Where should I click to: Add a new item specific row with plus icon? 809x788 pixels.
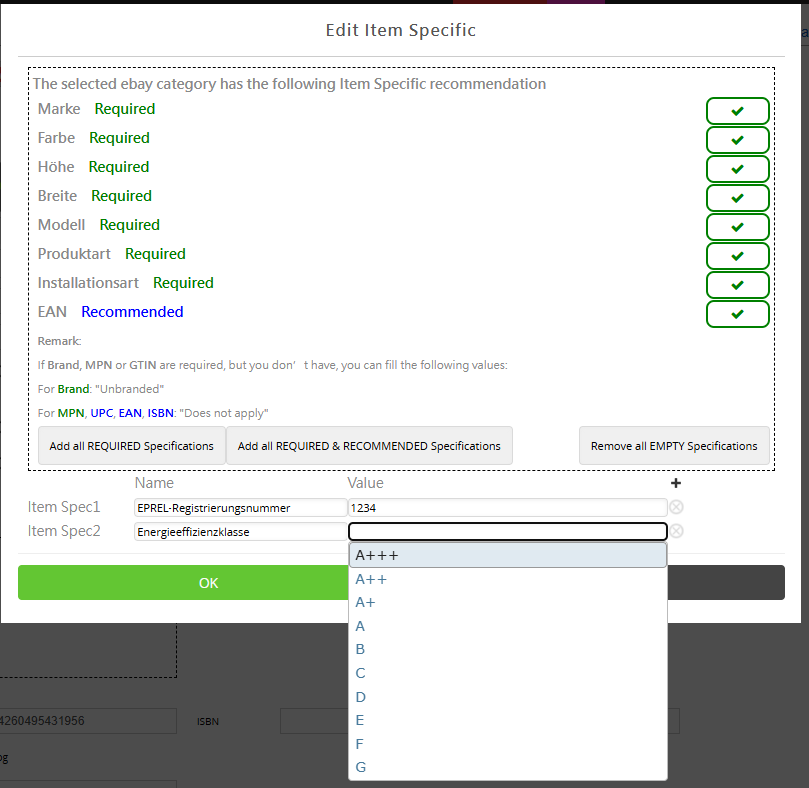point(676,484)
